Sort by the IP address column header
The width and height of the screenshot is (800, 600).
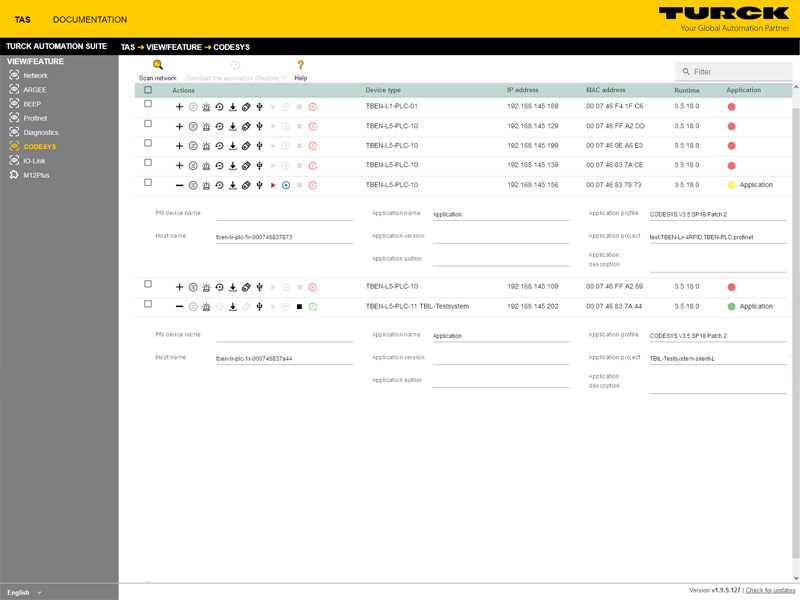(522, 90)
